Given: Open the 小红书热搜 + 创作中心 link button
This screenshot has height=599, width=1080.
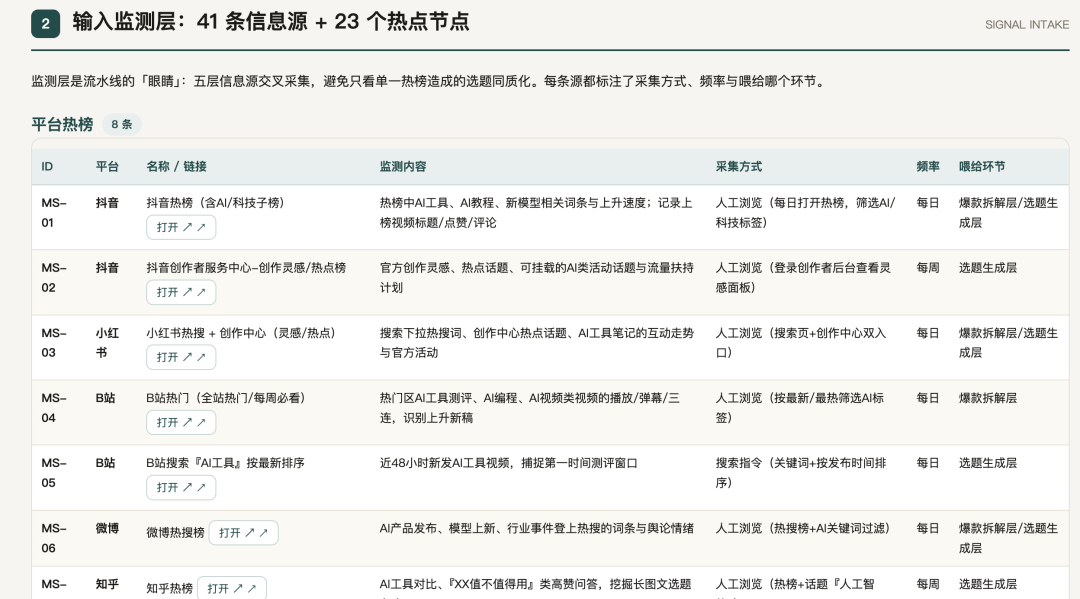Looking at the screenshot, I should click(180, 357).
